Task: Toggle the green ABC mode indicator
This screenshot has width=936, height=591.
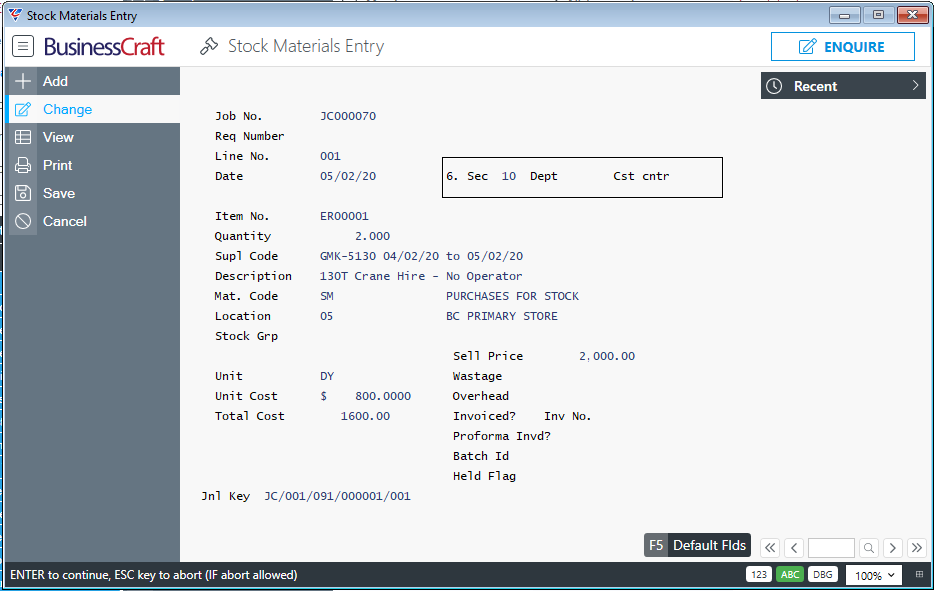Action: tap(790, 575)
